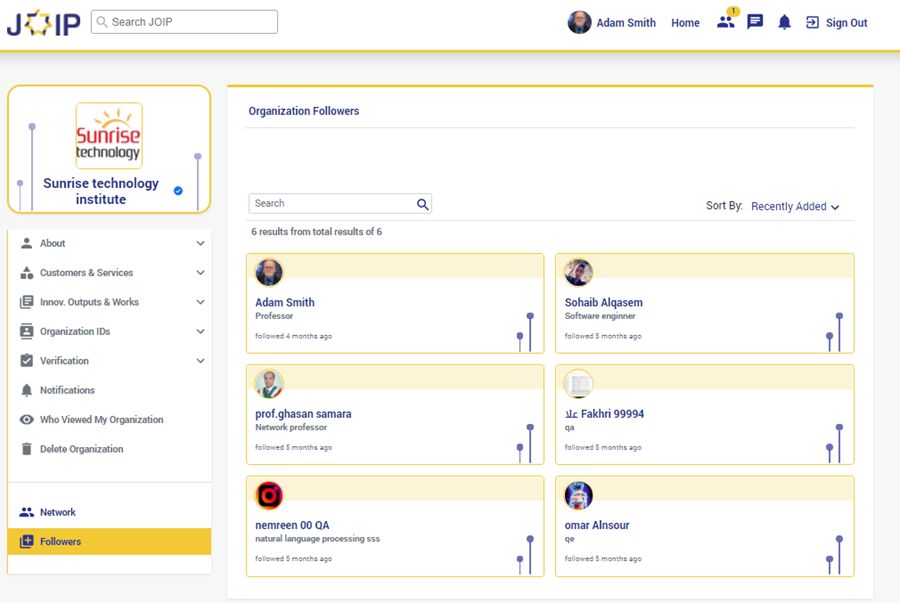Image resolution: width=900 pixels, height=603 pixels.
Task: Click the Sunrise technology logo image
Action: click(x=109, y=136)
